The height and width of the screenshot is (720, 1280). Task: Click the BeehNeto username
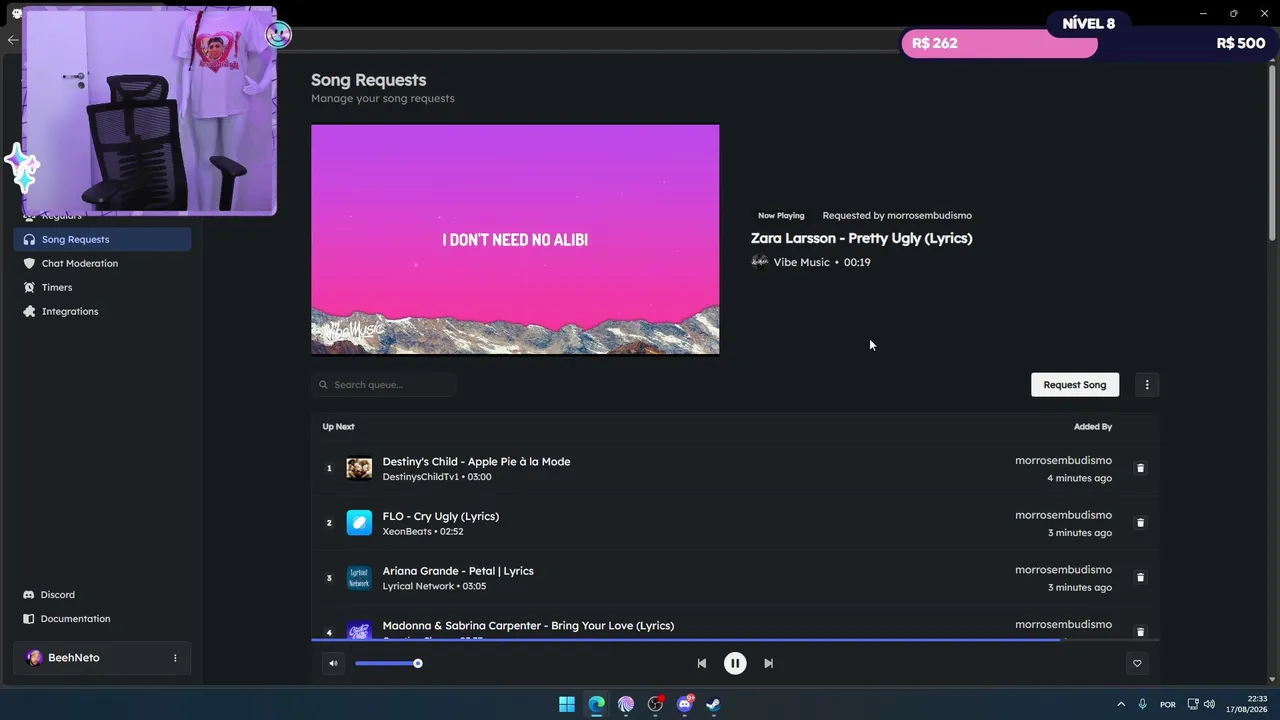[74, 658]
